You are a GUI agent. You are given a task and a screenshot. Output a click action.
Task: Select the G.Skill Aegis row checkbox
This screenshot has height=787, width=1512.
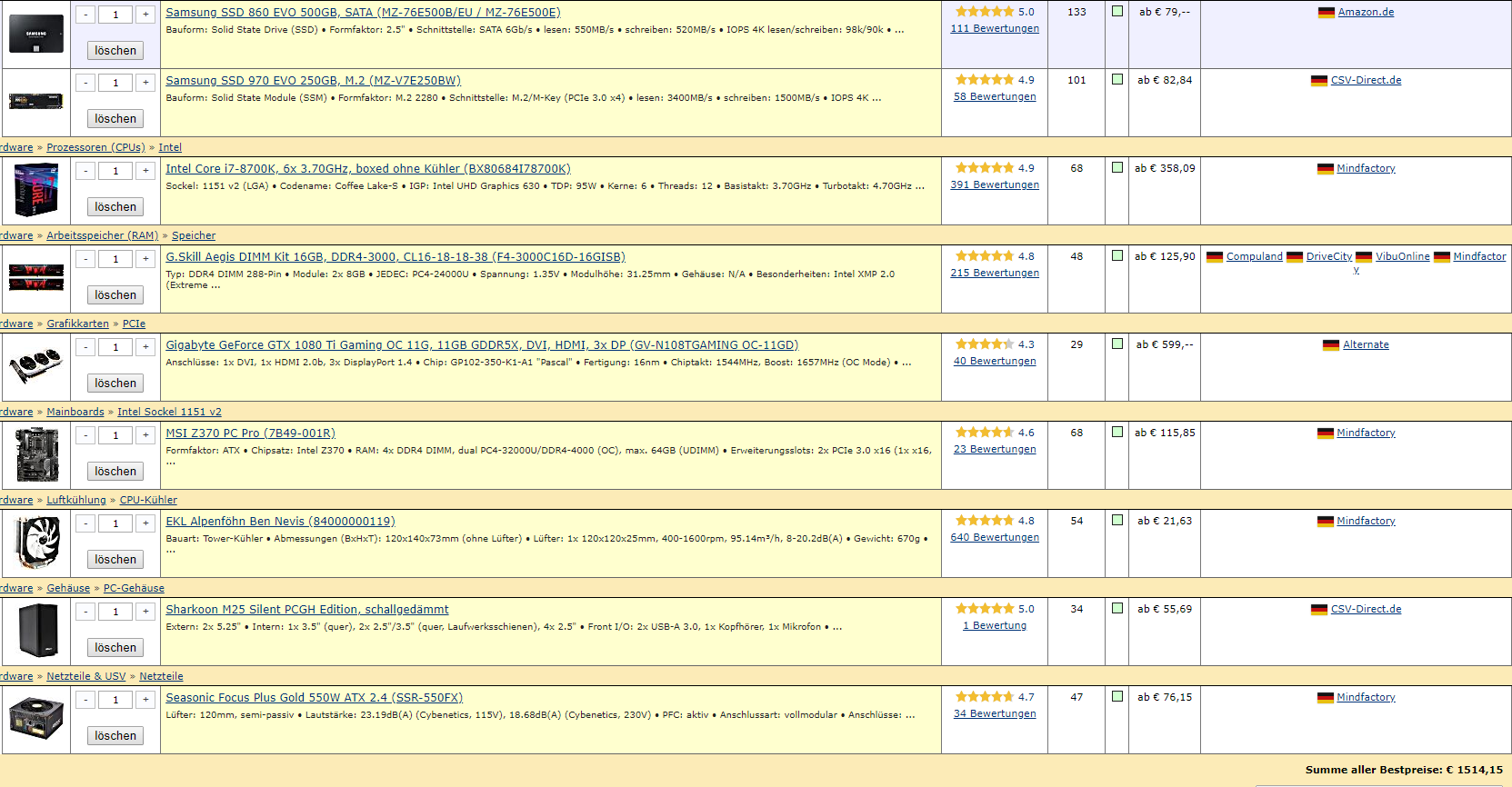click(1117, 256)
